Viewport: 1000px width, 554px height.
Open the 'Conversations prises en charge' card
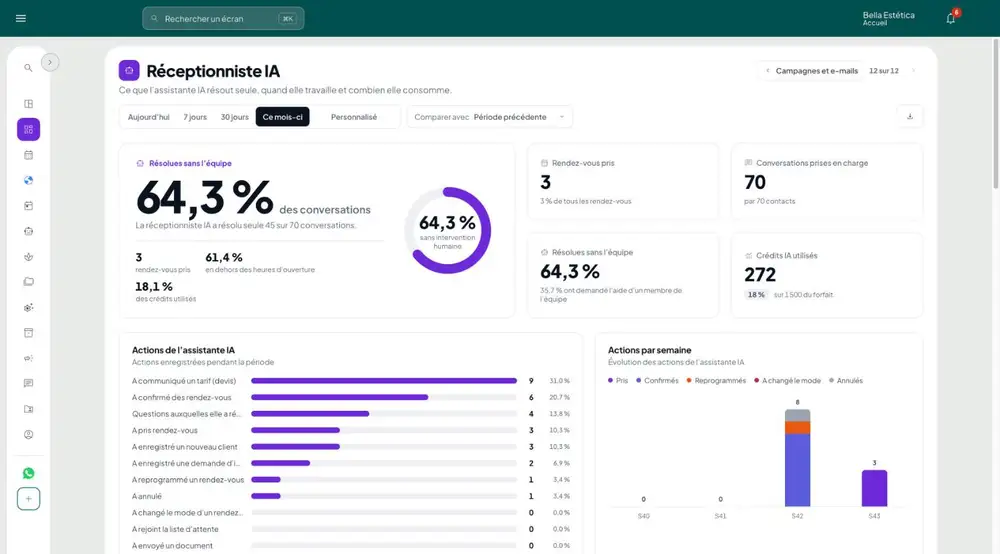(x=827, y=182)
